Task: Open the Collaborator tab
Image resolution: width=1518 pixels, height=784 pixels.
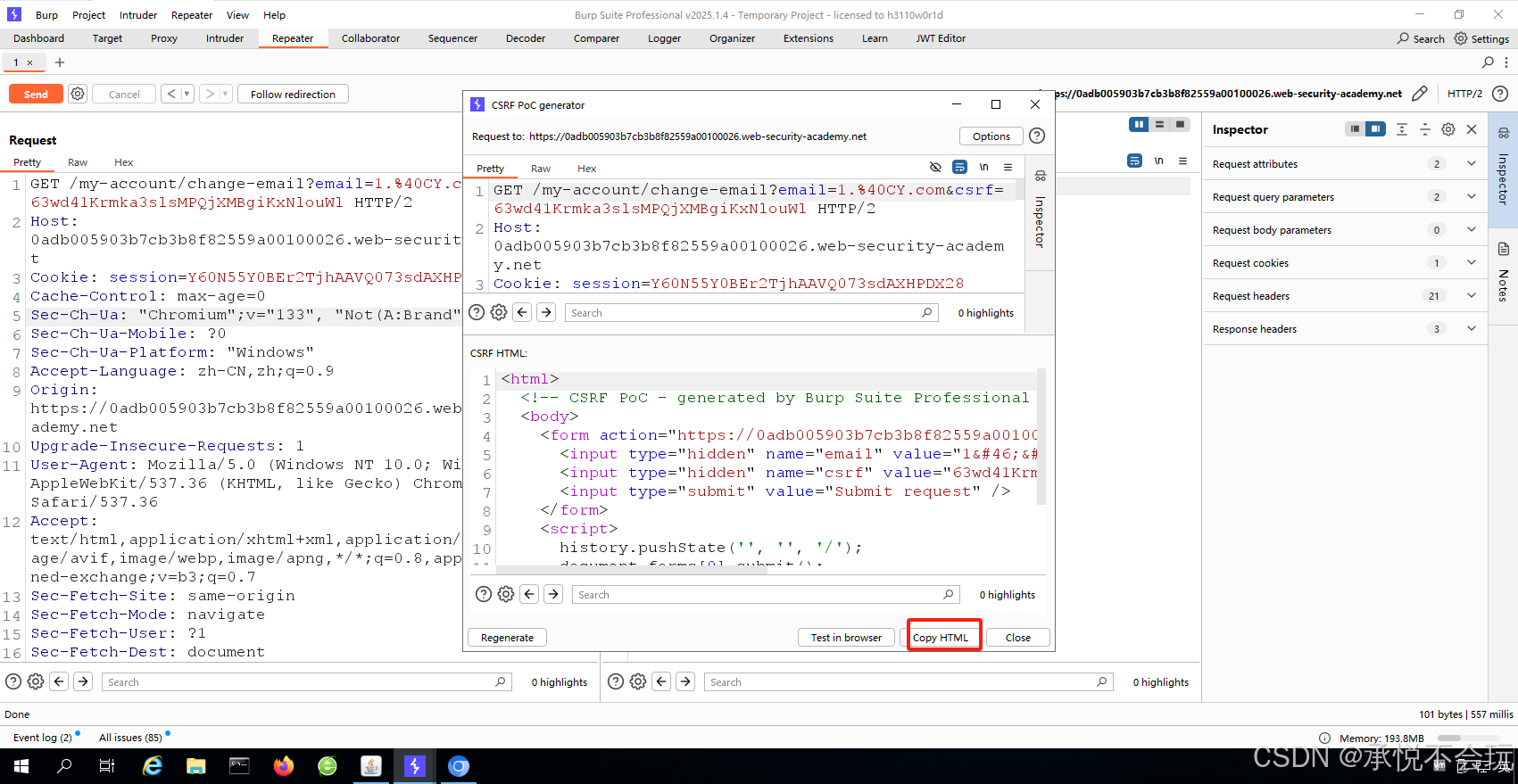Action: pos(370,38)
